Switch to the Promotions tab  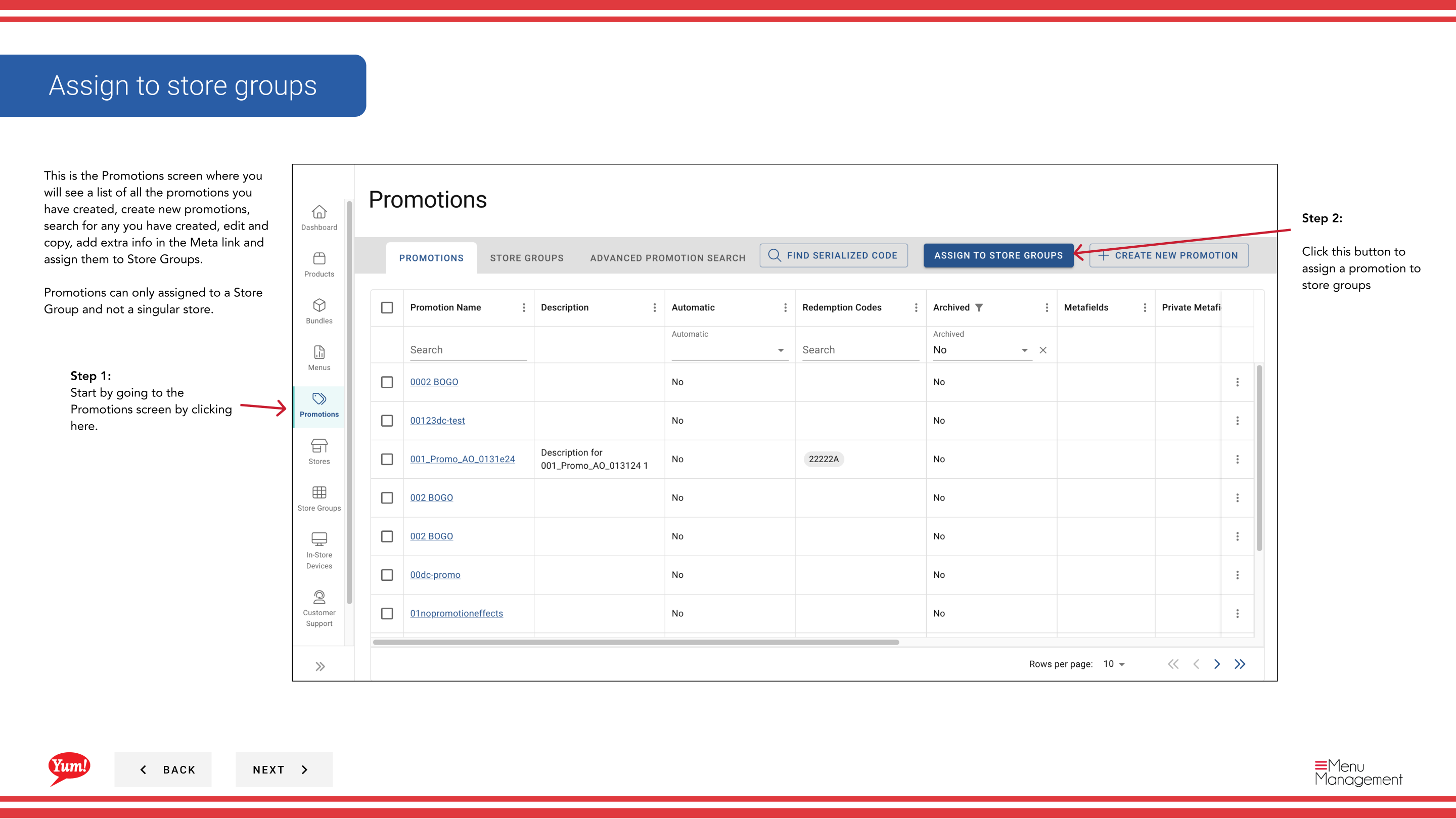coord(431,258)
